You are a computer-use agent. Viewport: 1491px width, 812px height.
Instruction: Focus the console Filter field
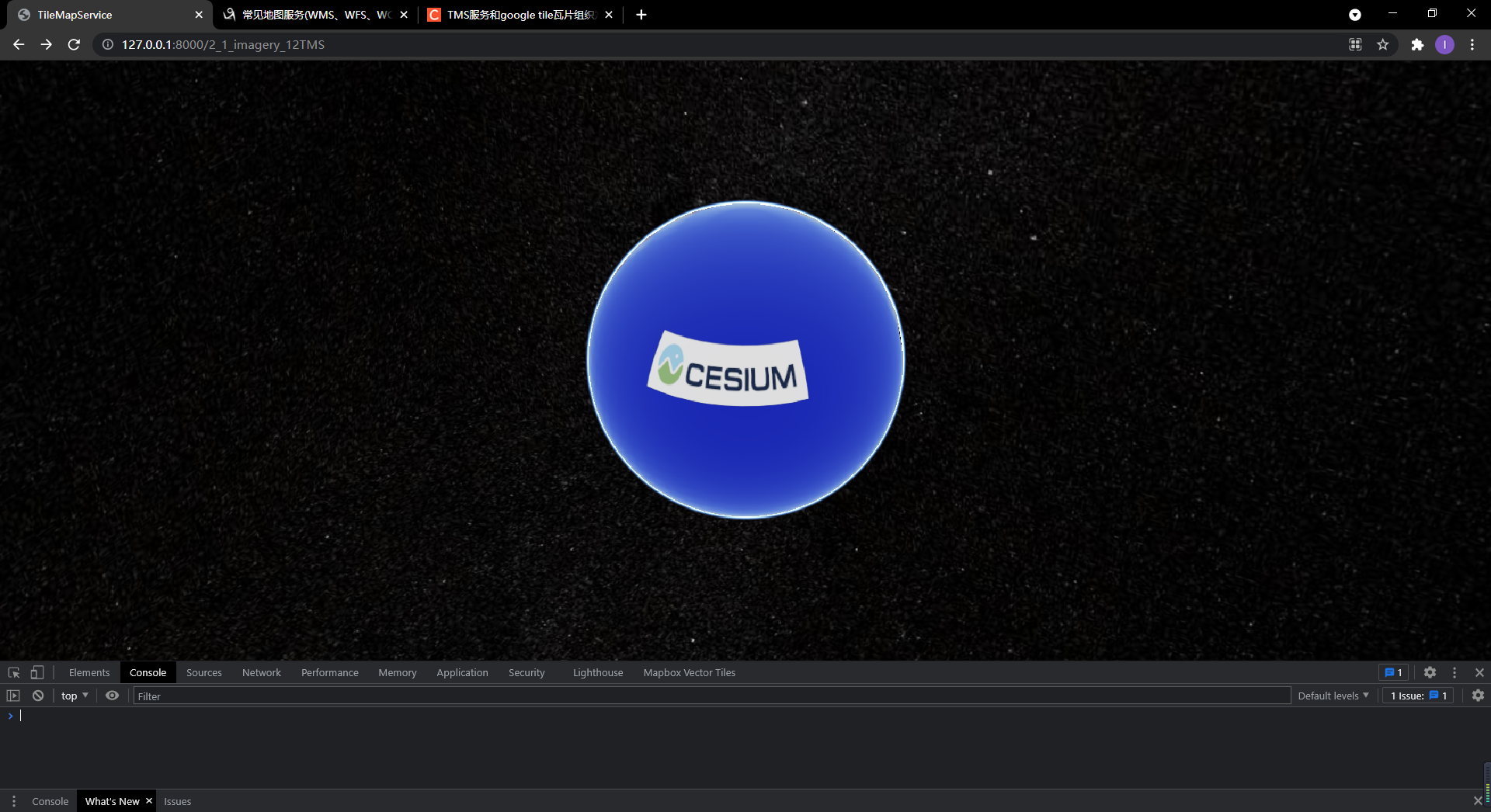[712, 696]
